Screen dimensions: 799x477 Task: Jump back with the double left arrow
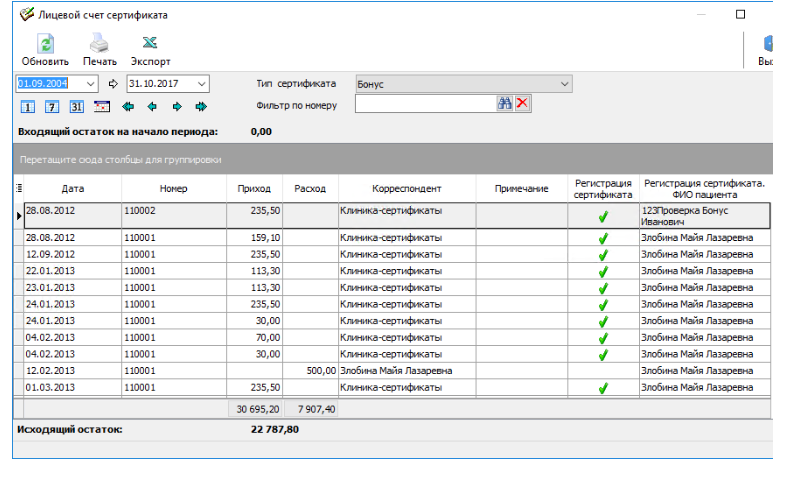click(127, 106)
